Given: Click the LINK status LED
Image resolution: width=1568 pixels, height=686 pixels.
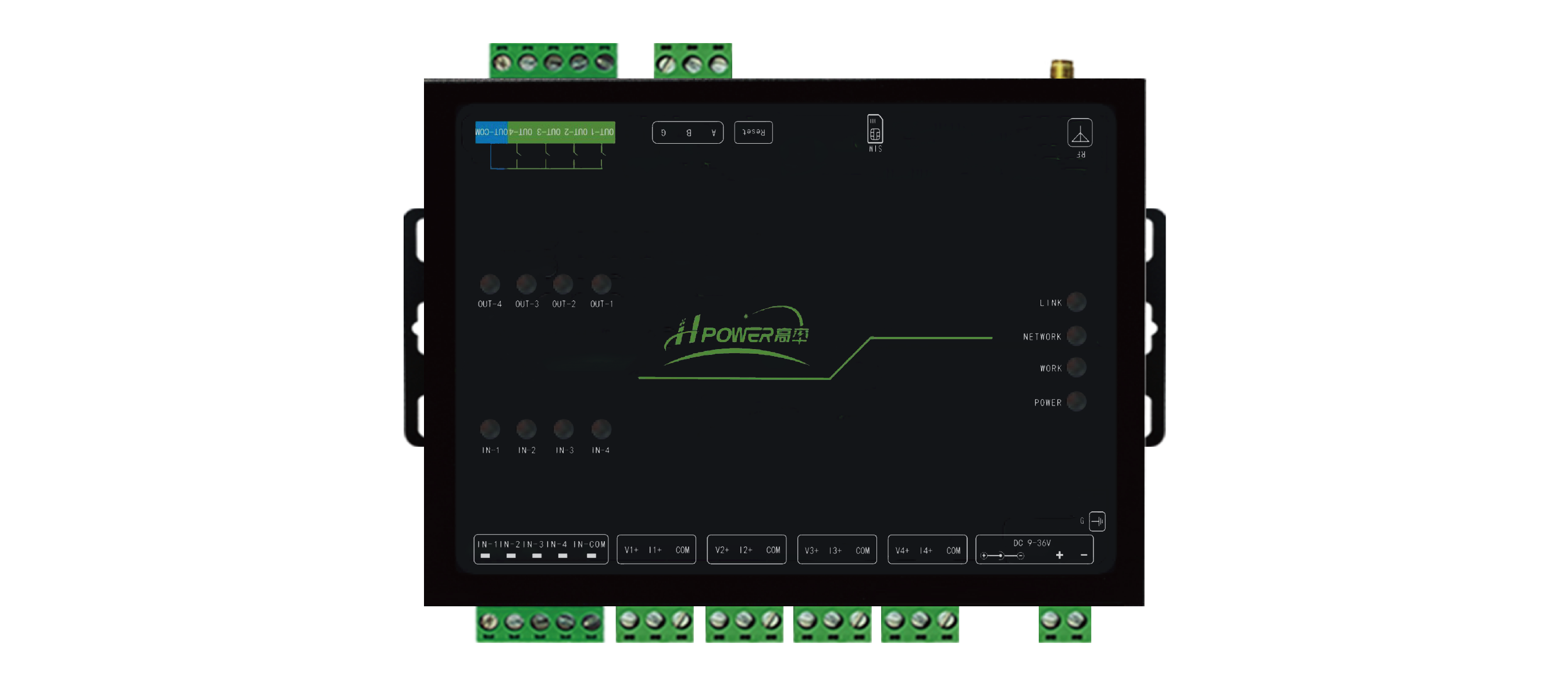Looking at the screenshot, I should click(1076, 302).
